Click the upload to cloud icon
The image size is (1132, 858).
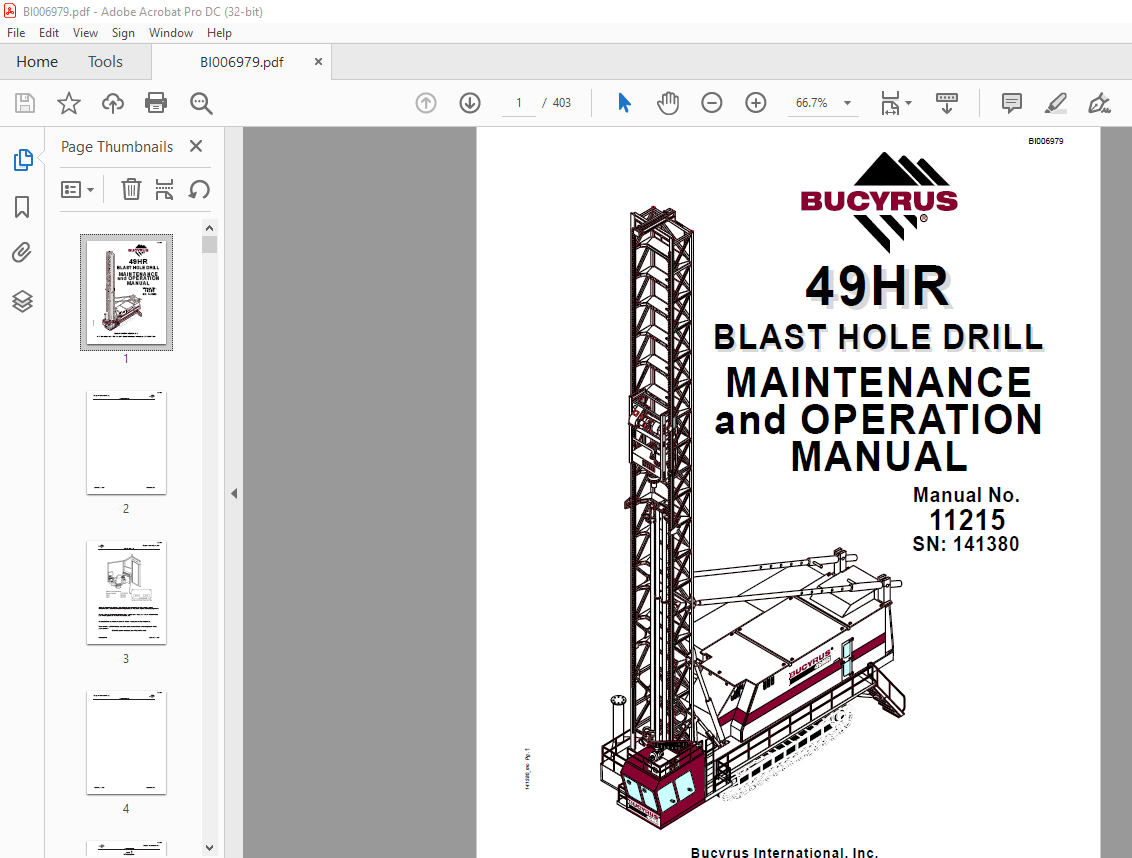113,103
